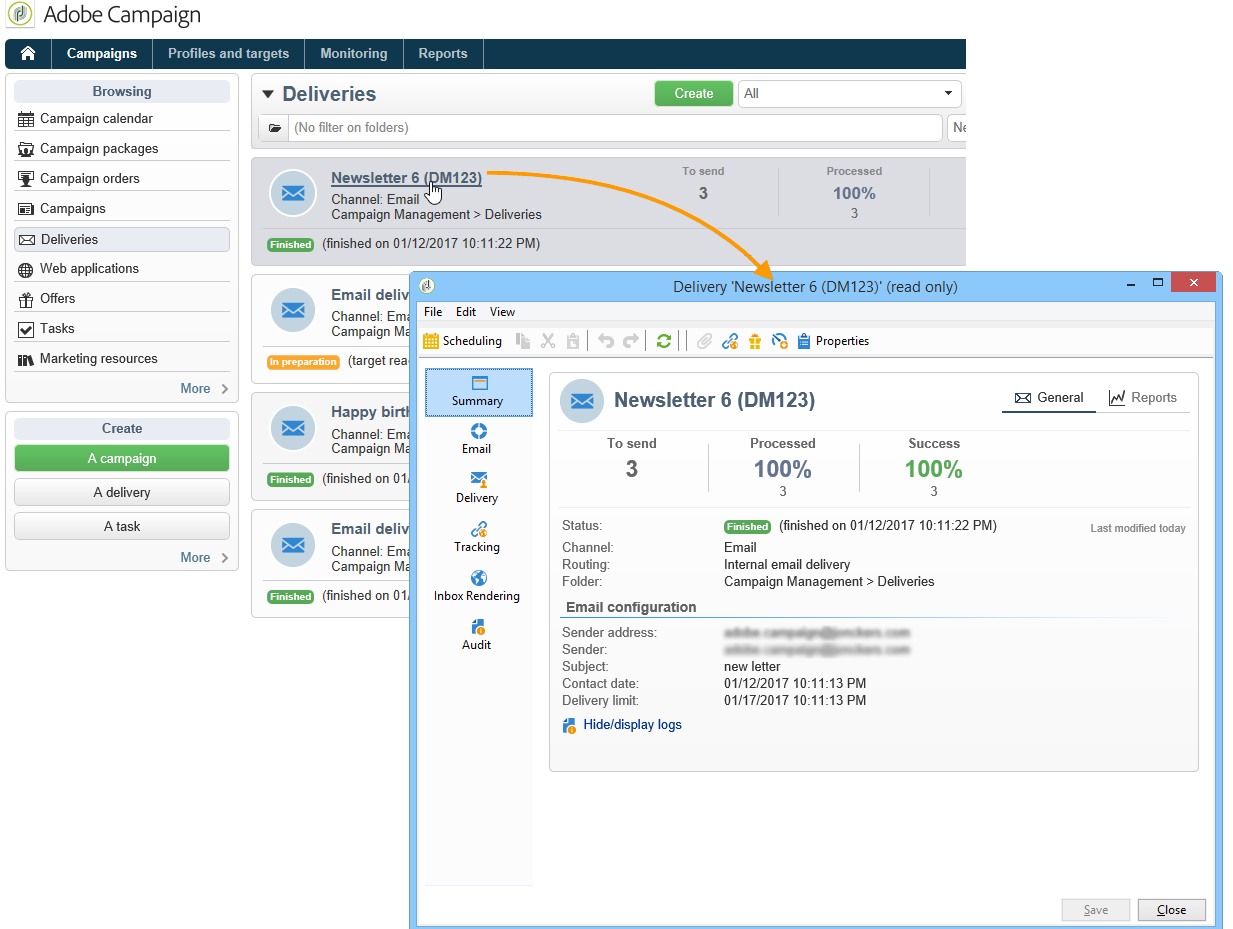1233x929 pixels.
Task: Open Audit in delivery side panel
Action: (477, 636)
